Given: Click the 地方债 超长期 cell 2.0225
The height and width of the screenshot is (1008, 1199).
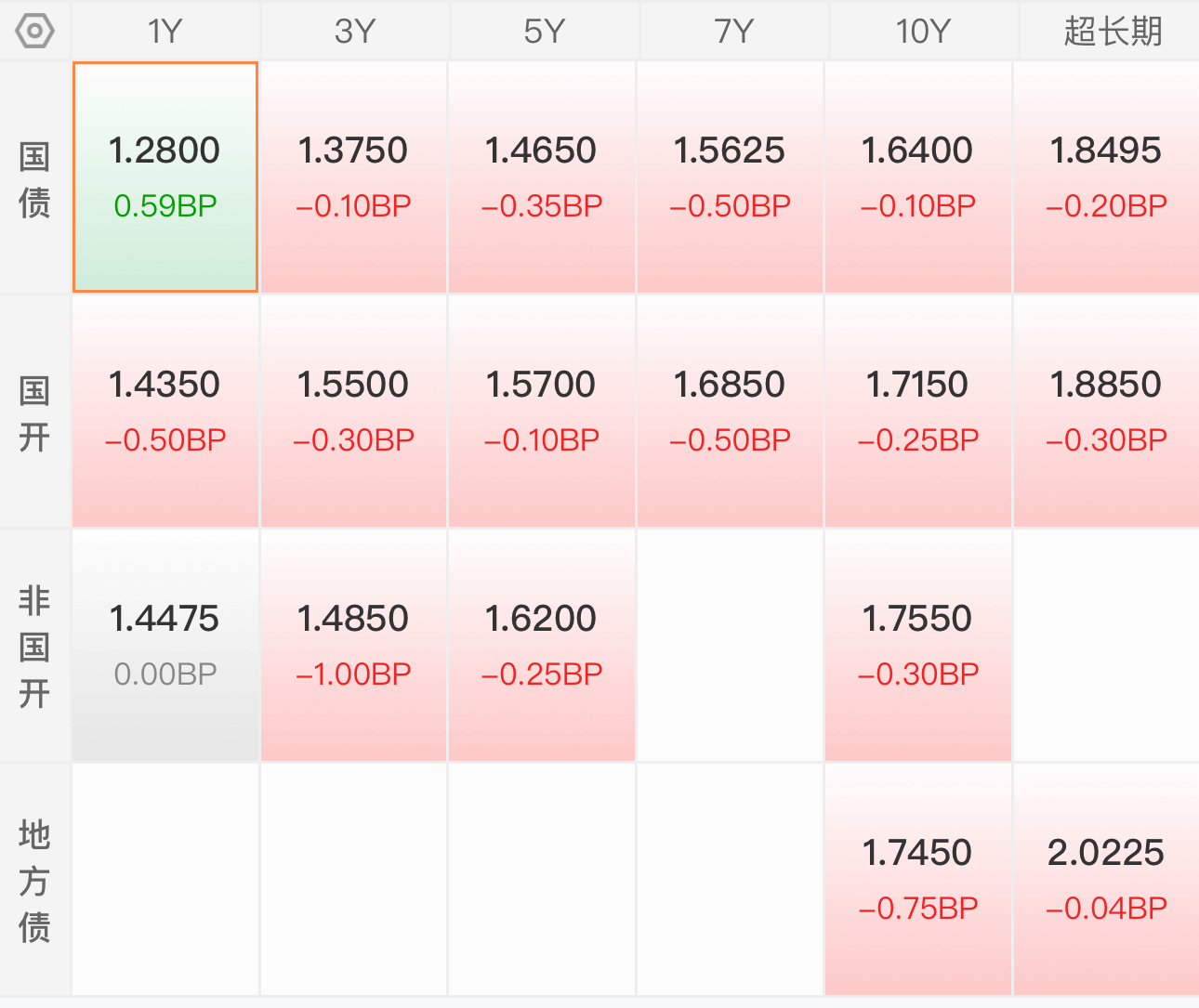Looking at the screenshot, I should click(1106, 880).
